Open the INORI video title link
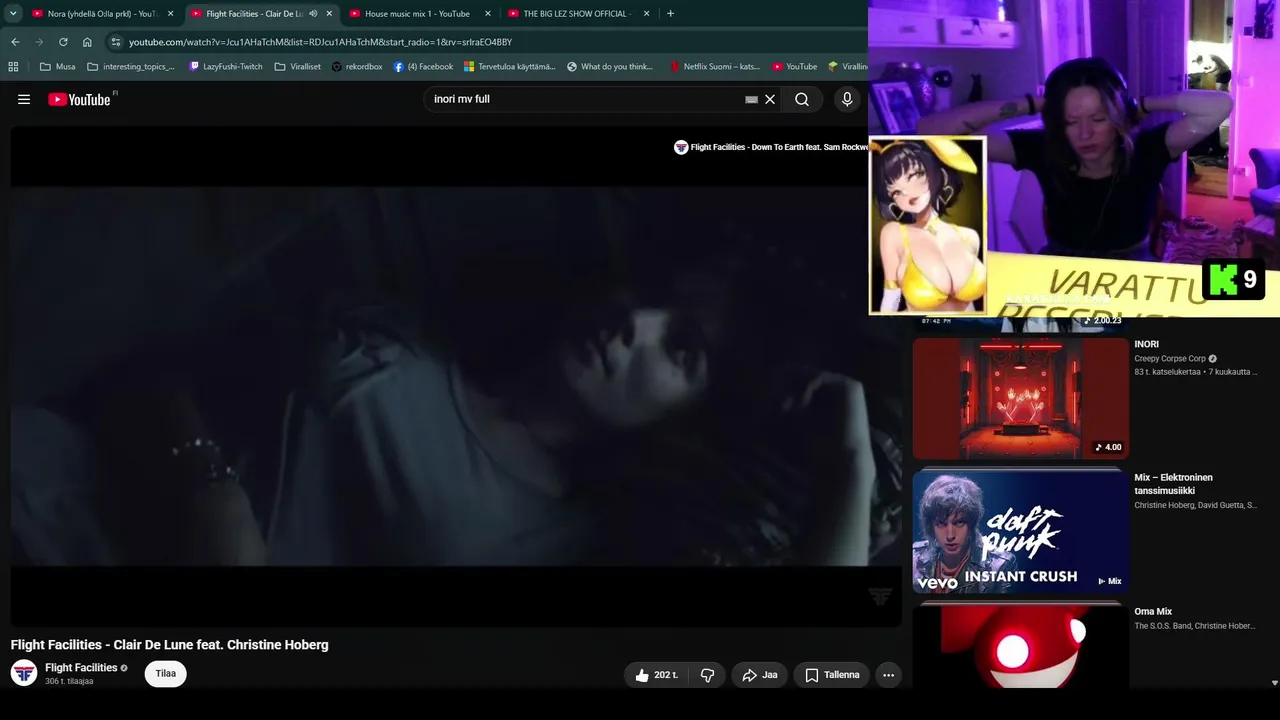 tap(1146, 344)
